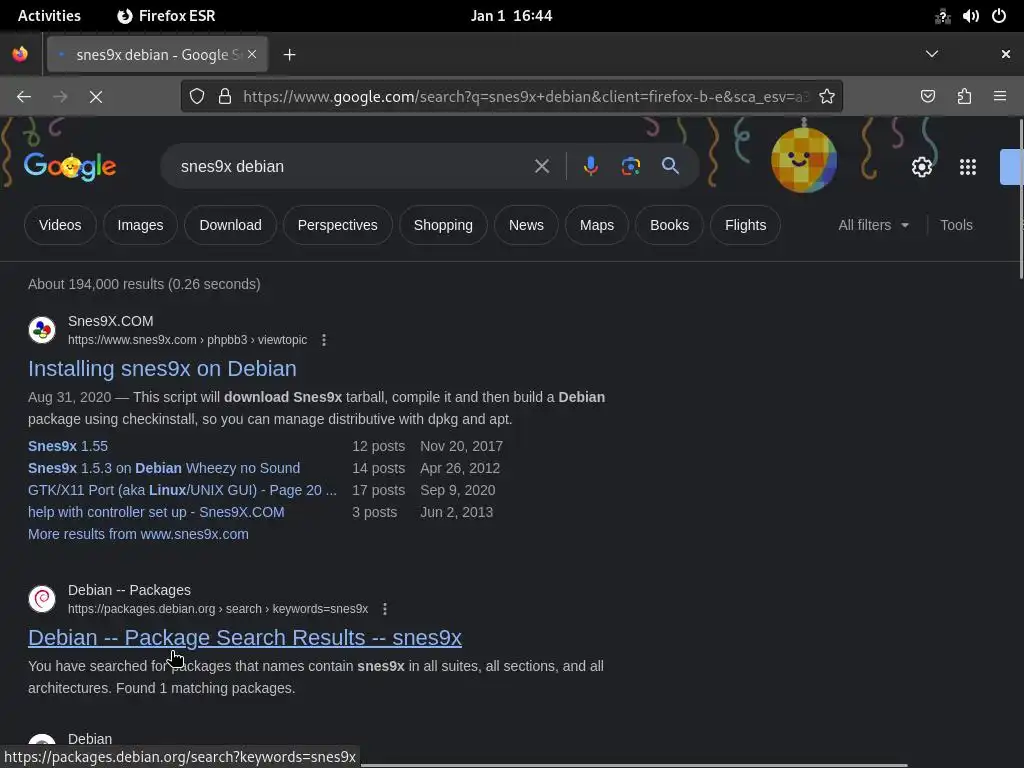Switch to Perspectives results
Screen dimensions: 1024x768
[338, 225]
